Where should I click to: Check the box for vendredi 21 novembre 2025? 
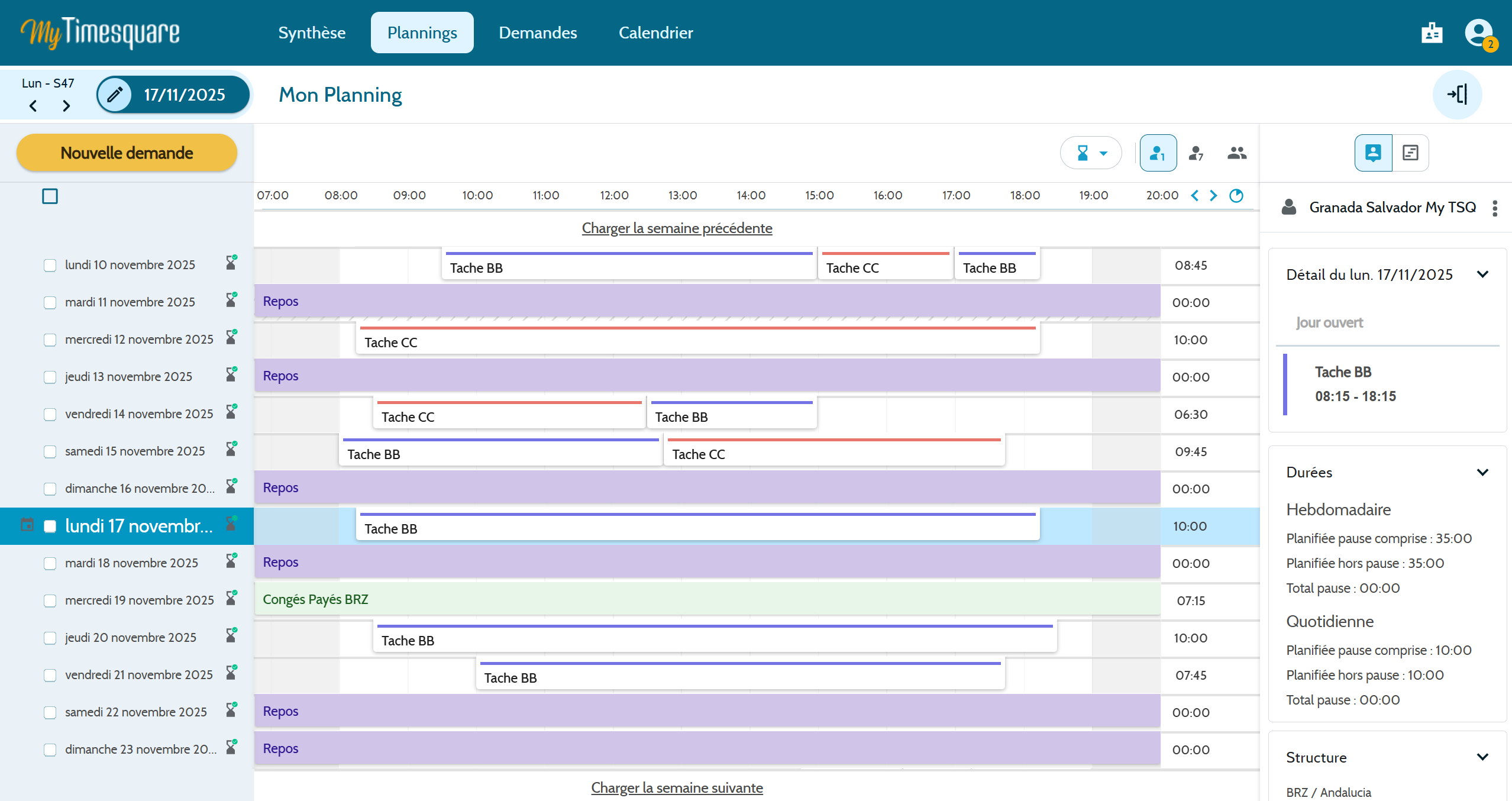coord(50,676)
